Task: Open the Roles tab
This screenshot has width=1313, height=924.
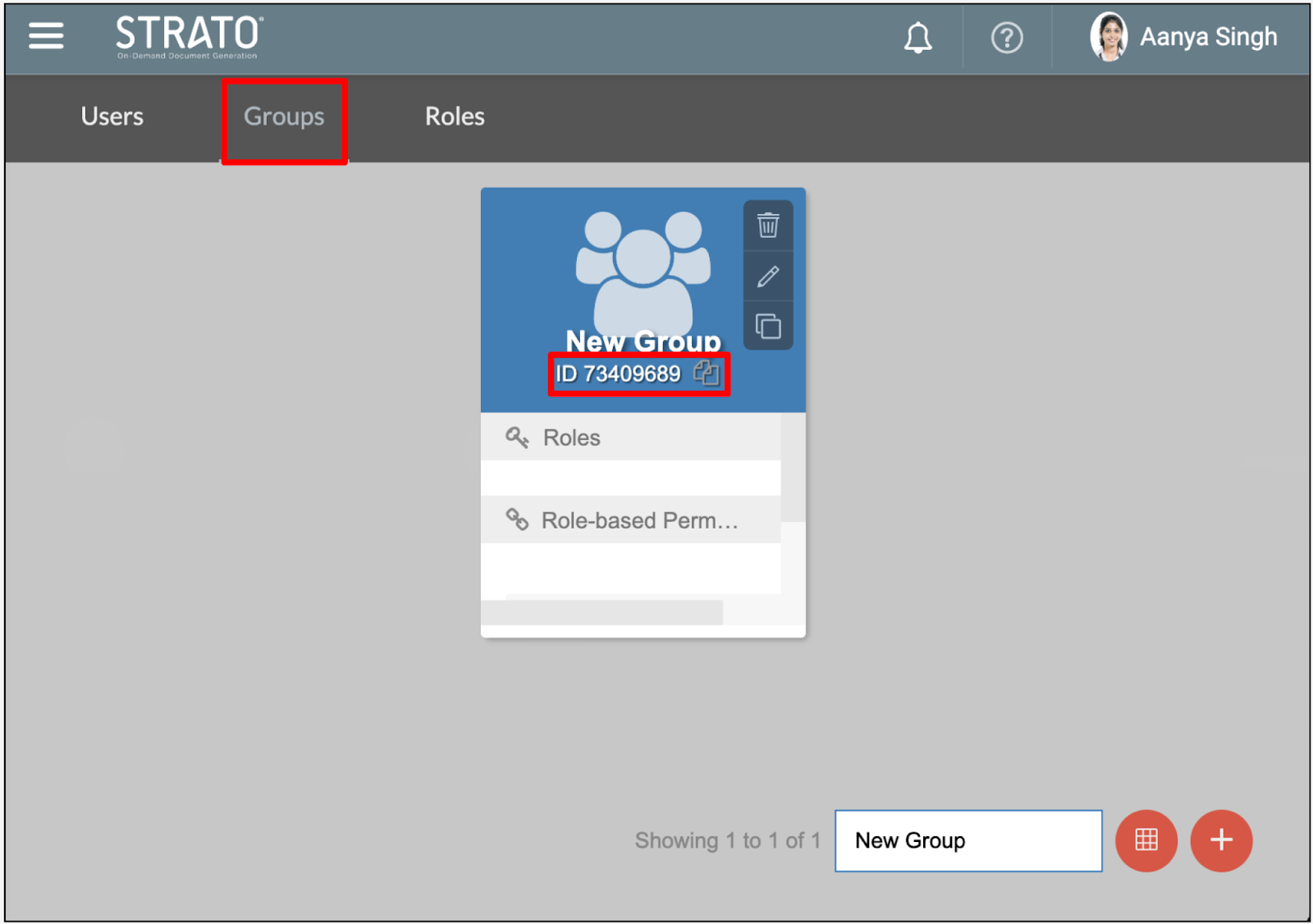Action: (x=455, y=117)
